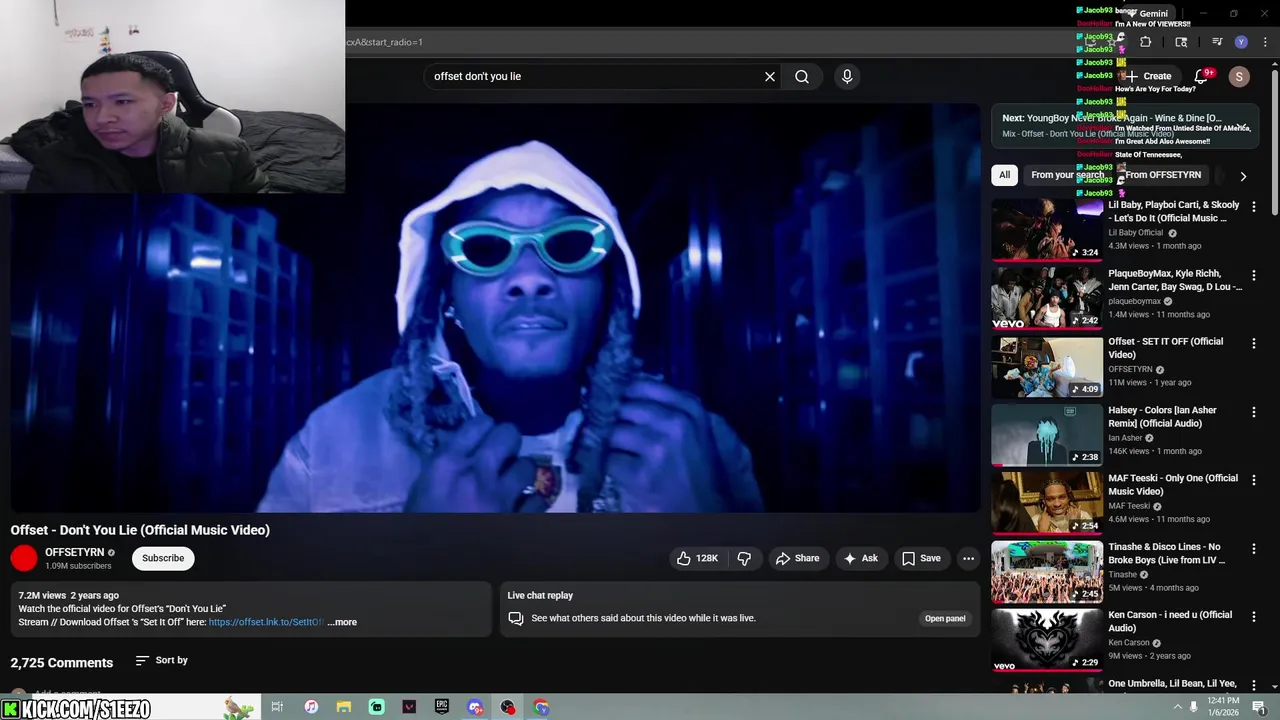Open Windows Task View in taskbar
This screenshot has width=1280, height=720.
277,707
